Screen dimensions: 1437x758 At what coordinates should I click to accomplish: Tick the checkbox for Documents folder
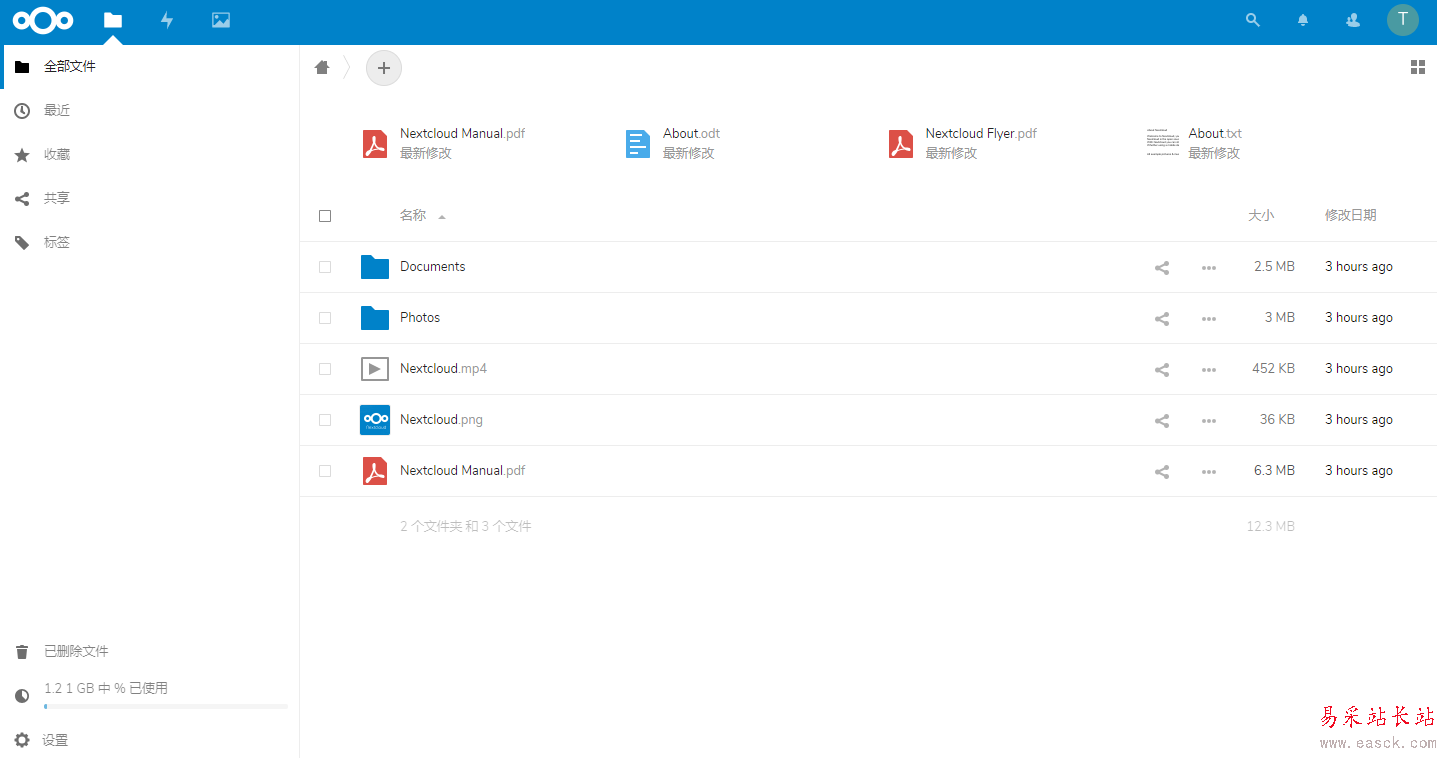(325, 267)
